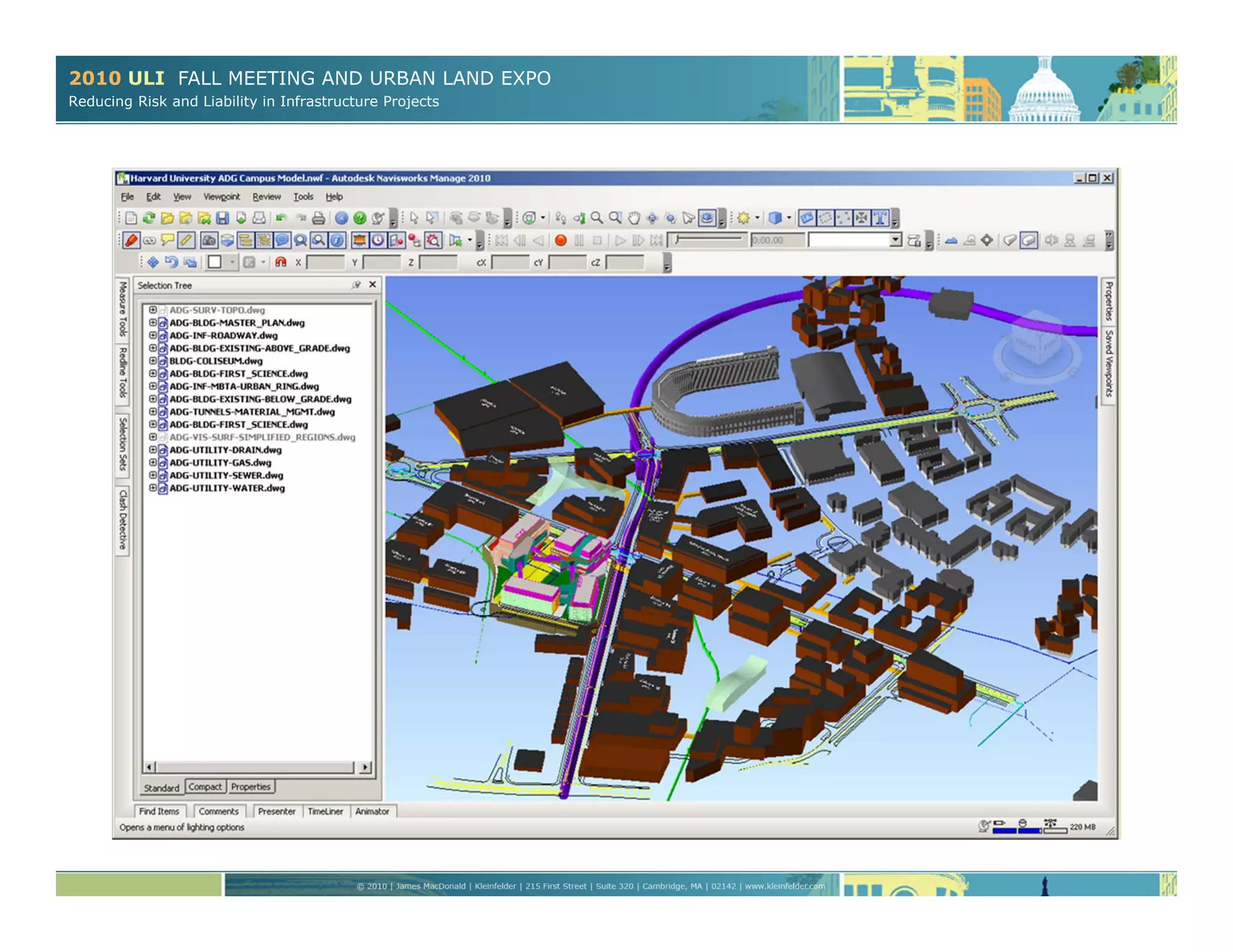The image size is (1233, 952).
Task: Toggle the Selection Tree window button
Action: pyautogui.click(x=245, y=241)
